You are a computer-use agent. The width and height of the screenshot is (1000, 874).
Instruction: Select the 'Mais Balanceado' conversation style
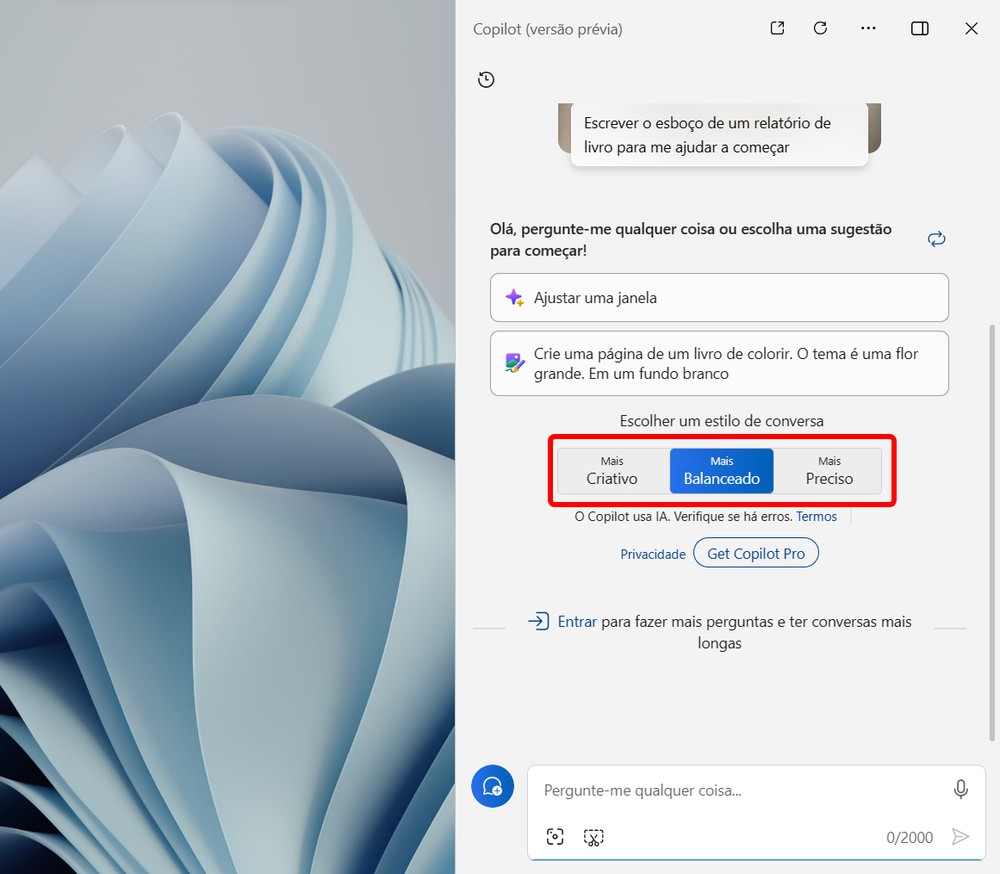(721, 470)
